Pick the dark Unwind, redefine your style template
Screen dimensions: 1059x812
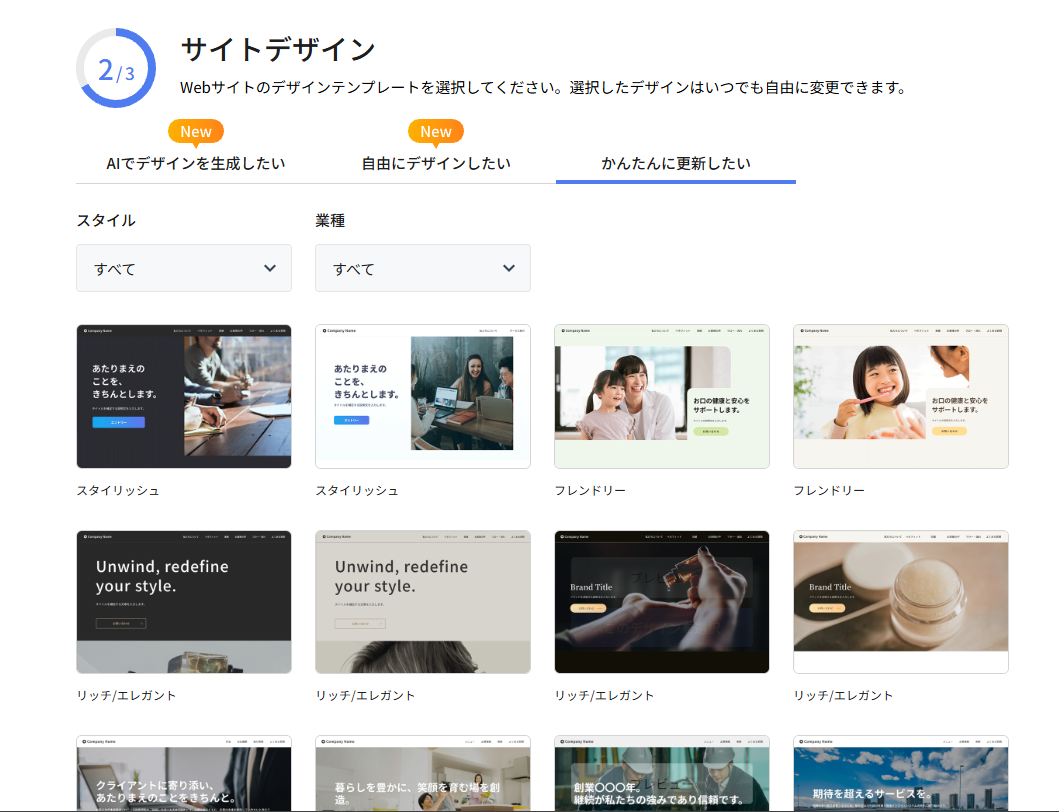click(x=184, y=602)
